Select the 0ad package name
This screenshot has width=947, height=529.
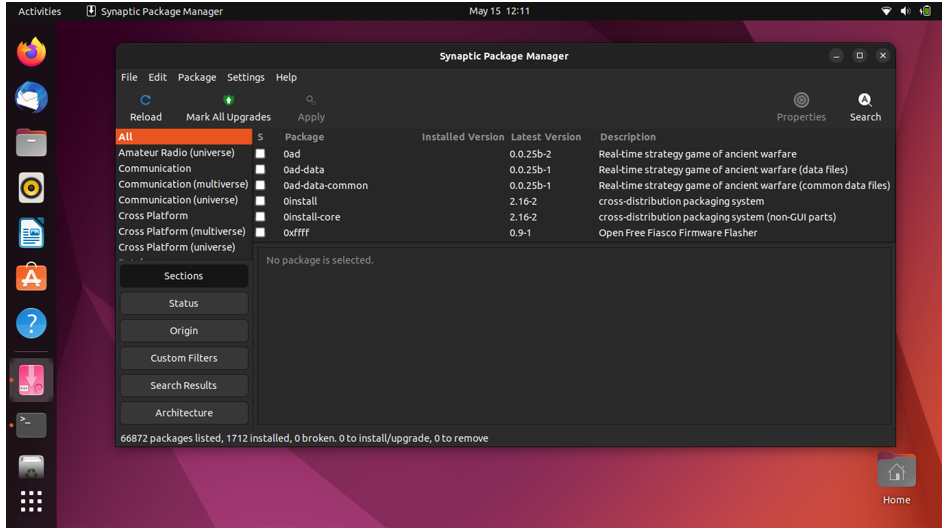(292, 154)
